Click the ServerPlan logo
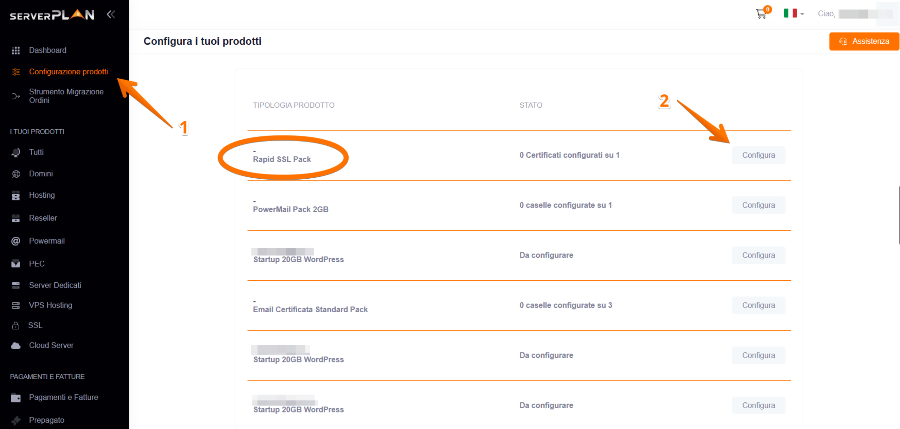Viewport: 900px width, 429px height. 52,15
